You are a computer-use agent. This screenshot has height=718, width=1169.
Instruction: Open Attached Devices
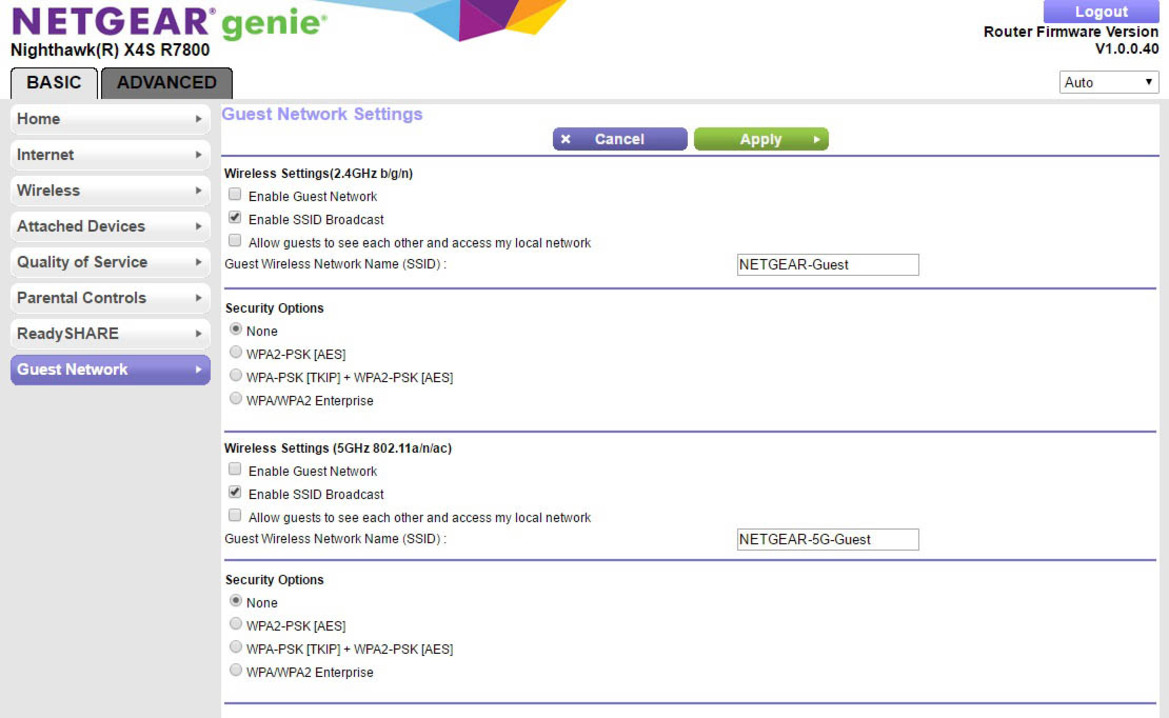pos(110,227)
